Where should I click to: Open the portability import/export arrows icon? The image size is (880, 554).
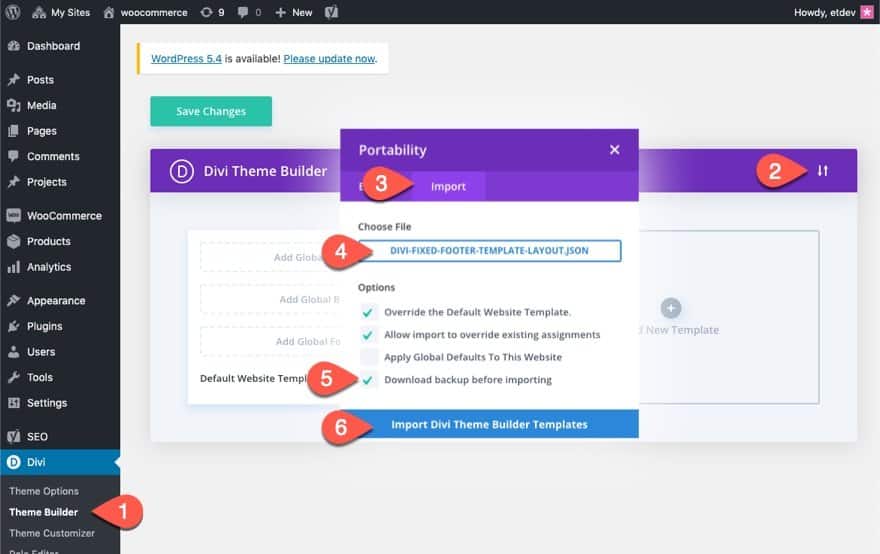click(822, 171)
